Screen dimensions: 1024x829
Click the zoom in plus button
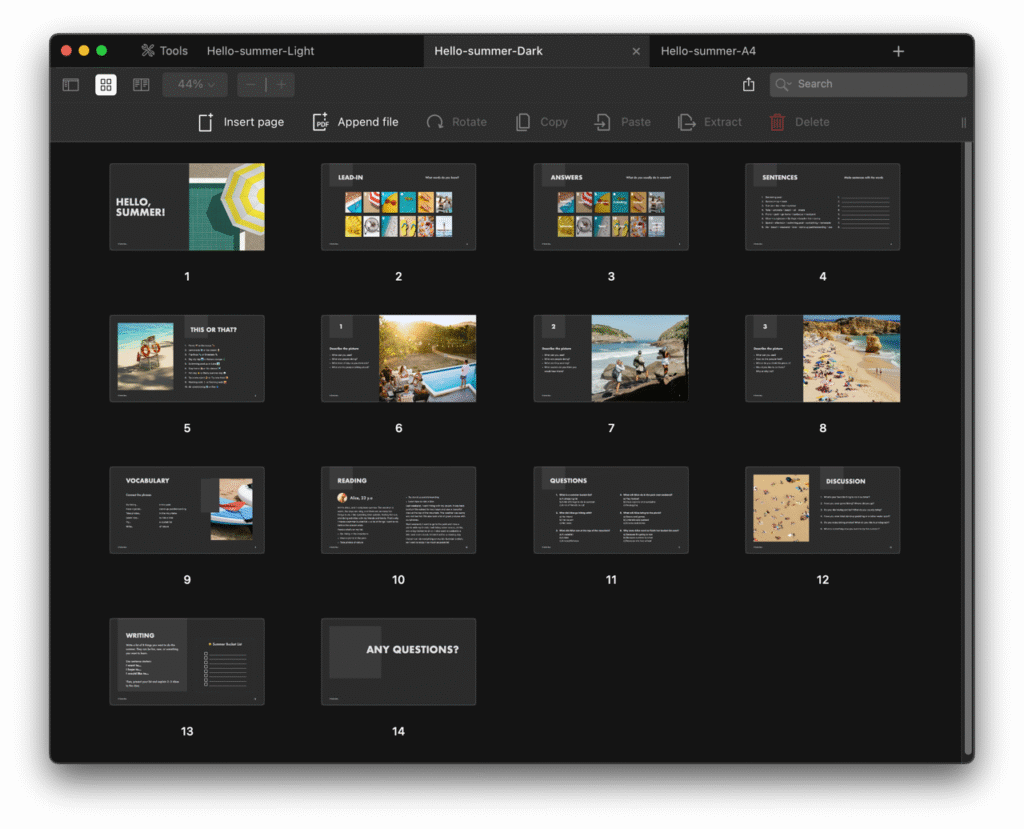[x=281, y=85]
